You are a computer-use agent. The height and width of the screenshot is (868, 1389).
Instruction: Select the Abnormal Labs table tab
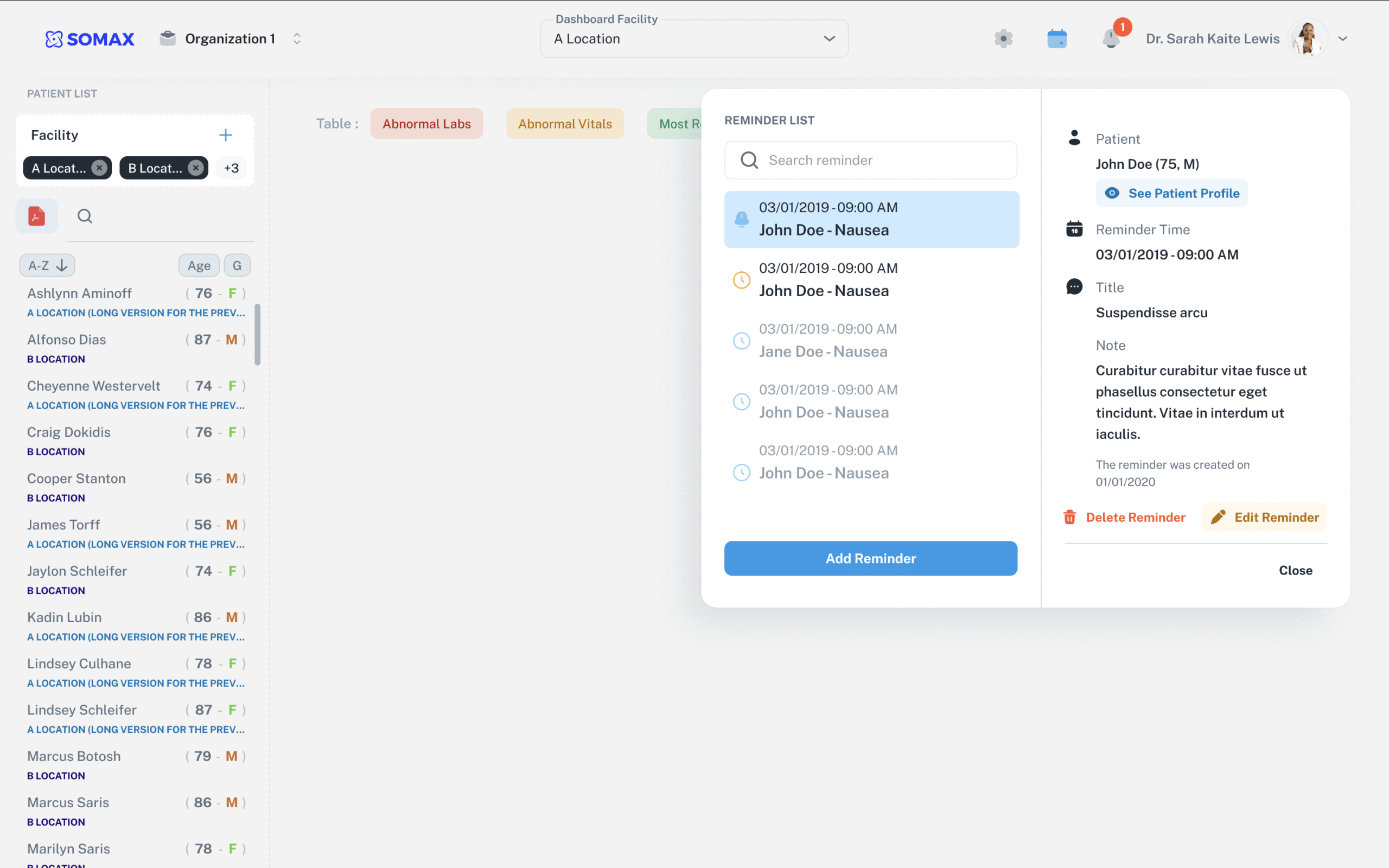[426, 124]
